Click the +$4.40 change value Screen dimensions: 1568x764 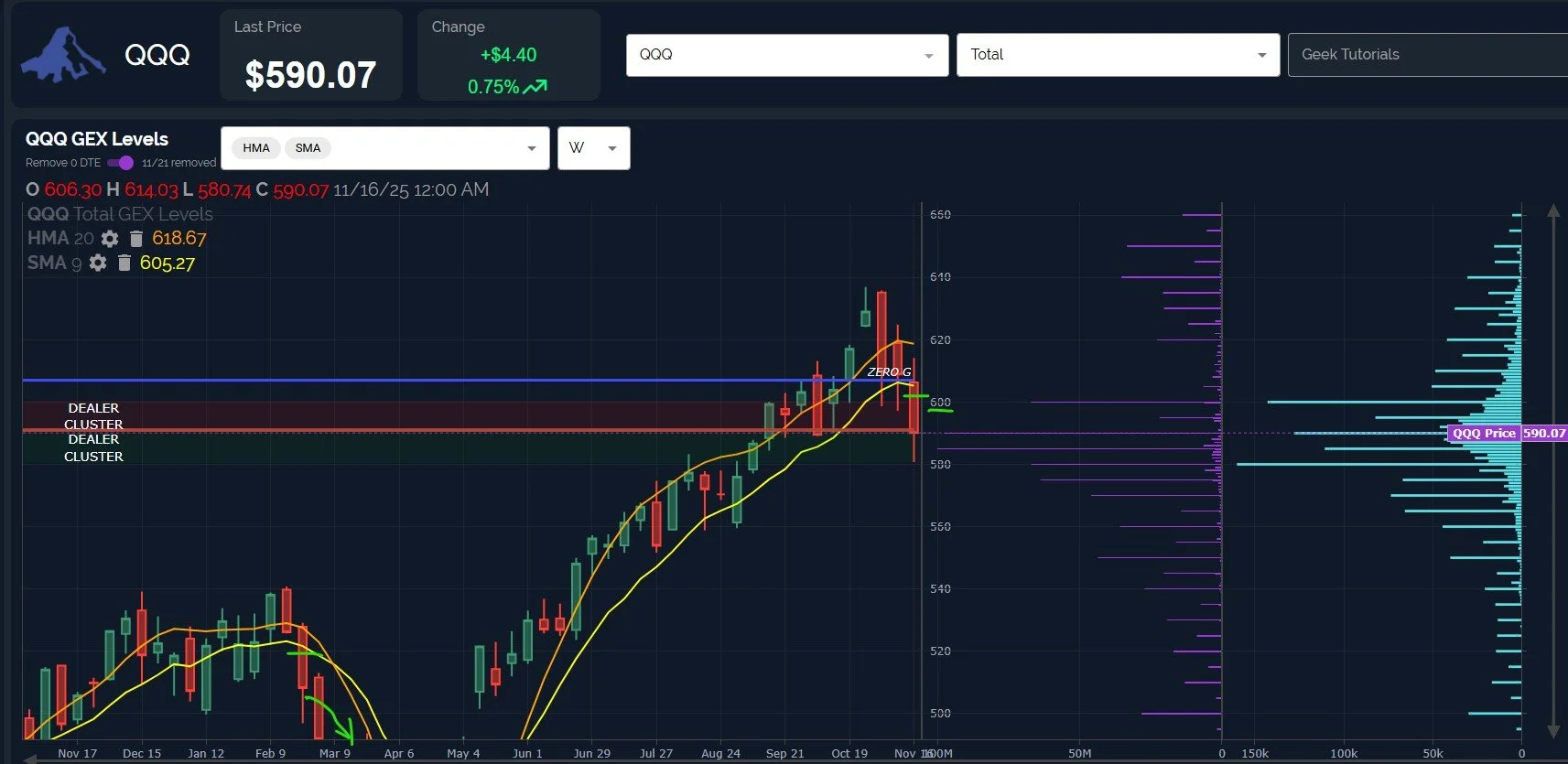click(x=508, y=55)
